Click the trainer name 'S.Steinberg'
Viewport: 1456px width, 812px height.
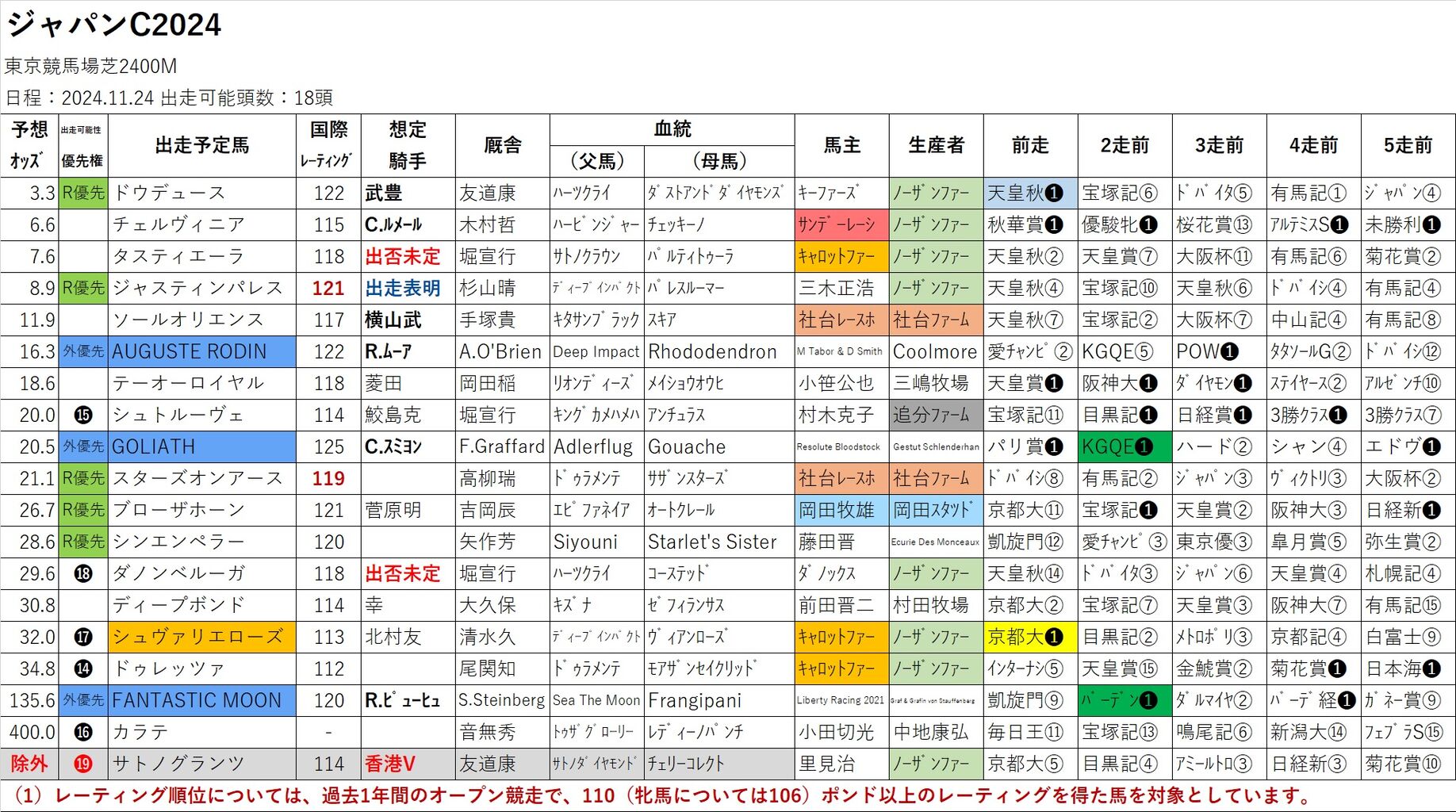pos(502,700)
